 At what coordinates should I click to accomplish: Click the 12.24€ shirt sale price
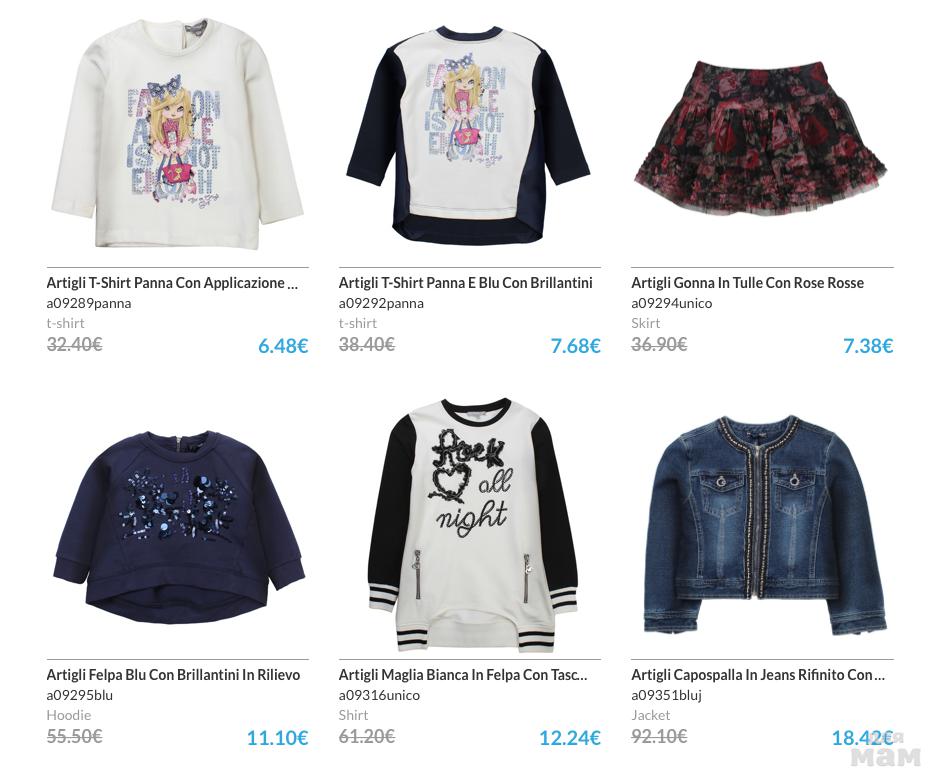pos(570,738)
